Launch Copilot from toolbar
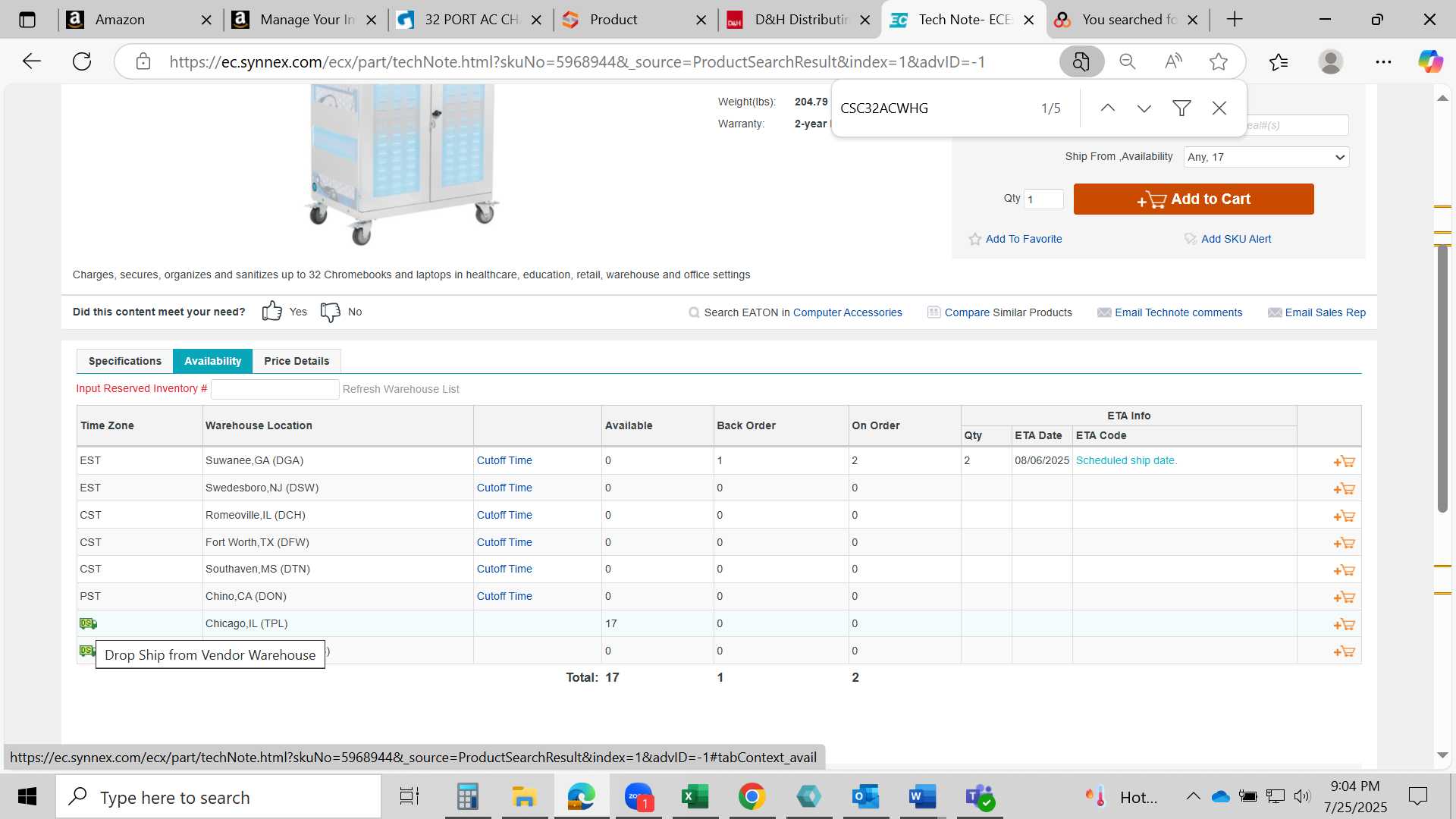 point(1430,61)
